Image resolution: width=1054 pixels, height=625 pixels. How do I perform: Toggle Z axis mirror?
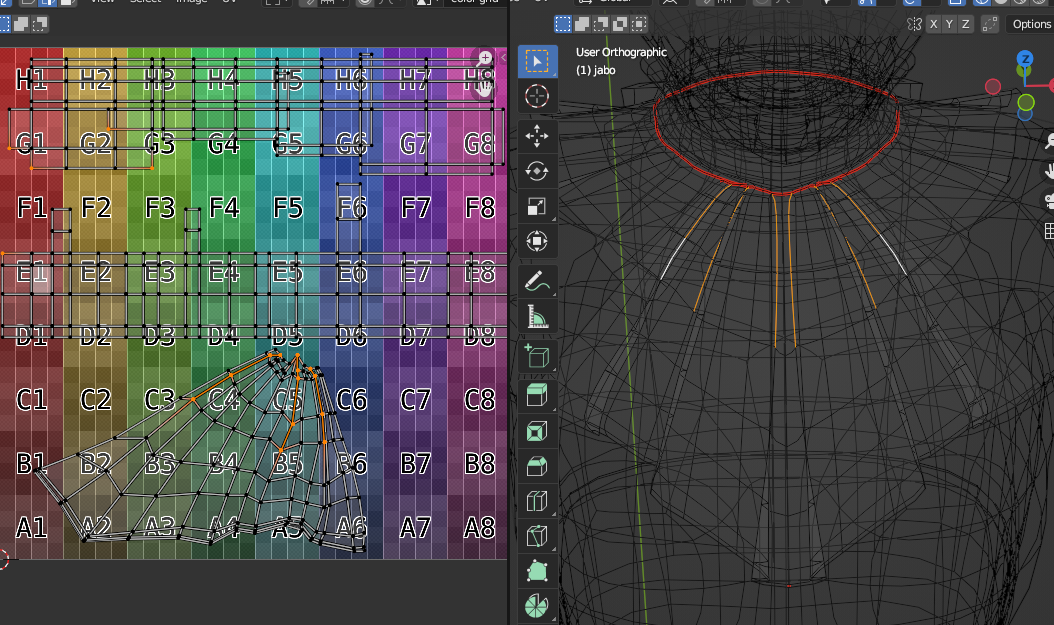965,24
